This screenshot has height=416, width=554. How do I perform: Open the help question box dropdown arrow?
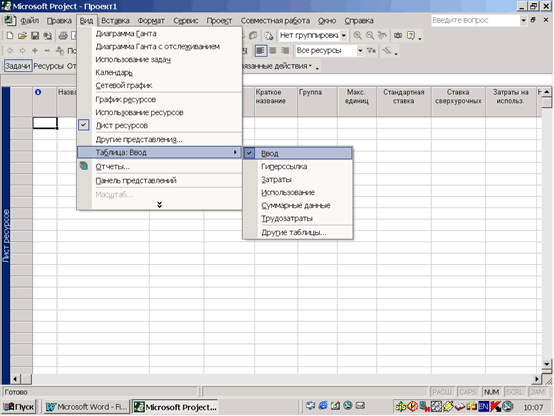click(x=523, y=20)
